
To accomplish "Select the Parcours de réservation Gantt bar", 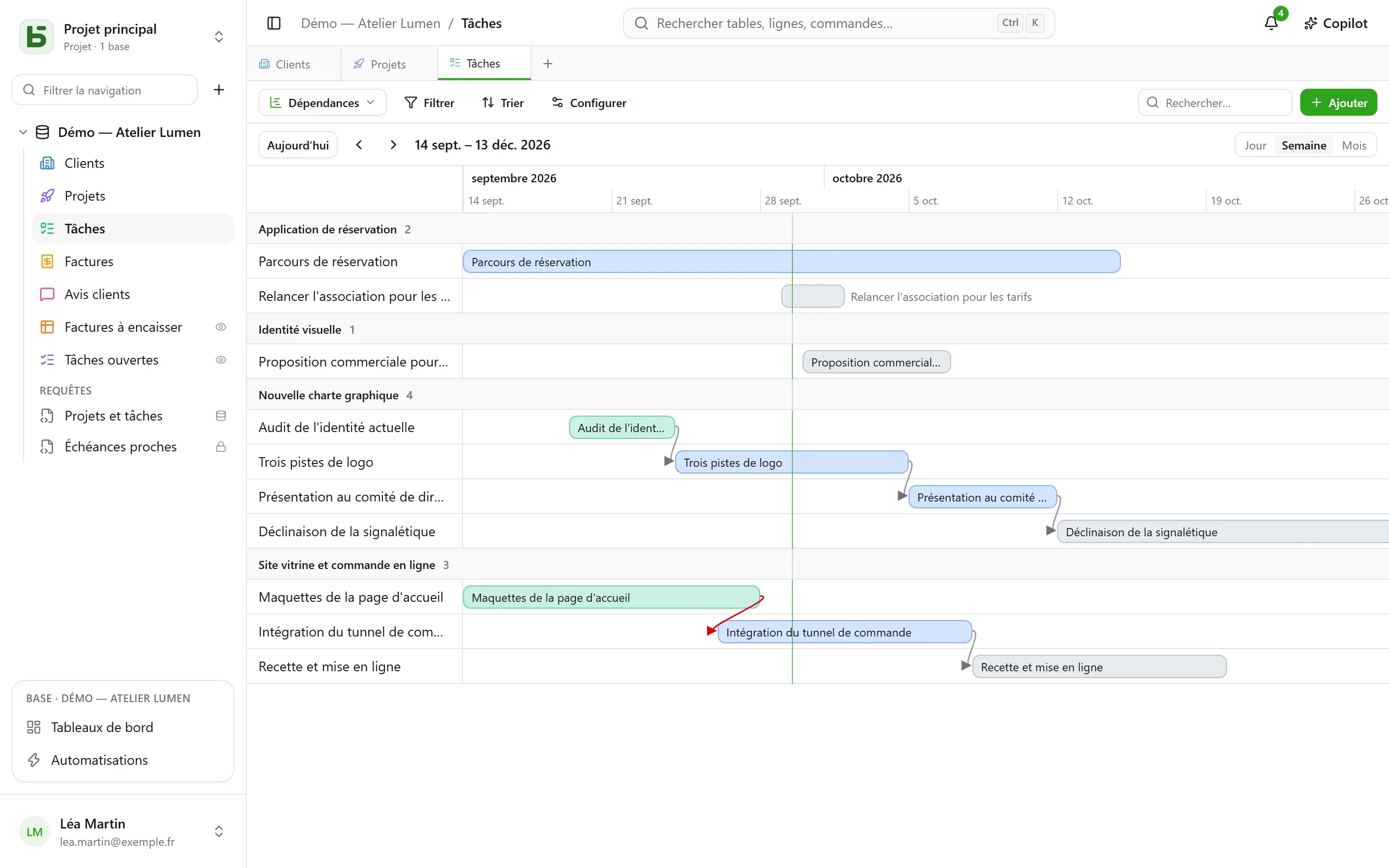I will click(x=791, y=261).
